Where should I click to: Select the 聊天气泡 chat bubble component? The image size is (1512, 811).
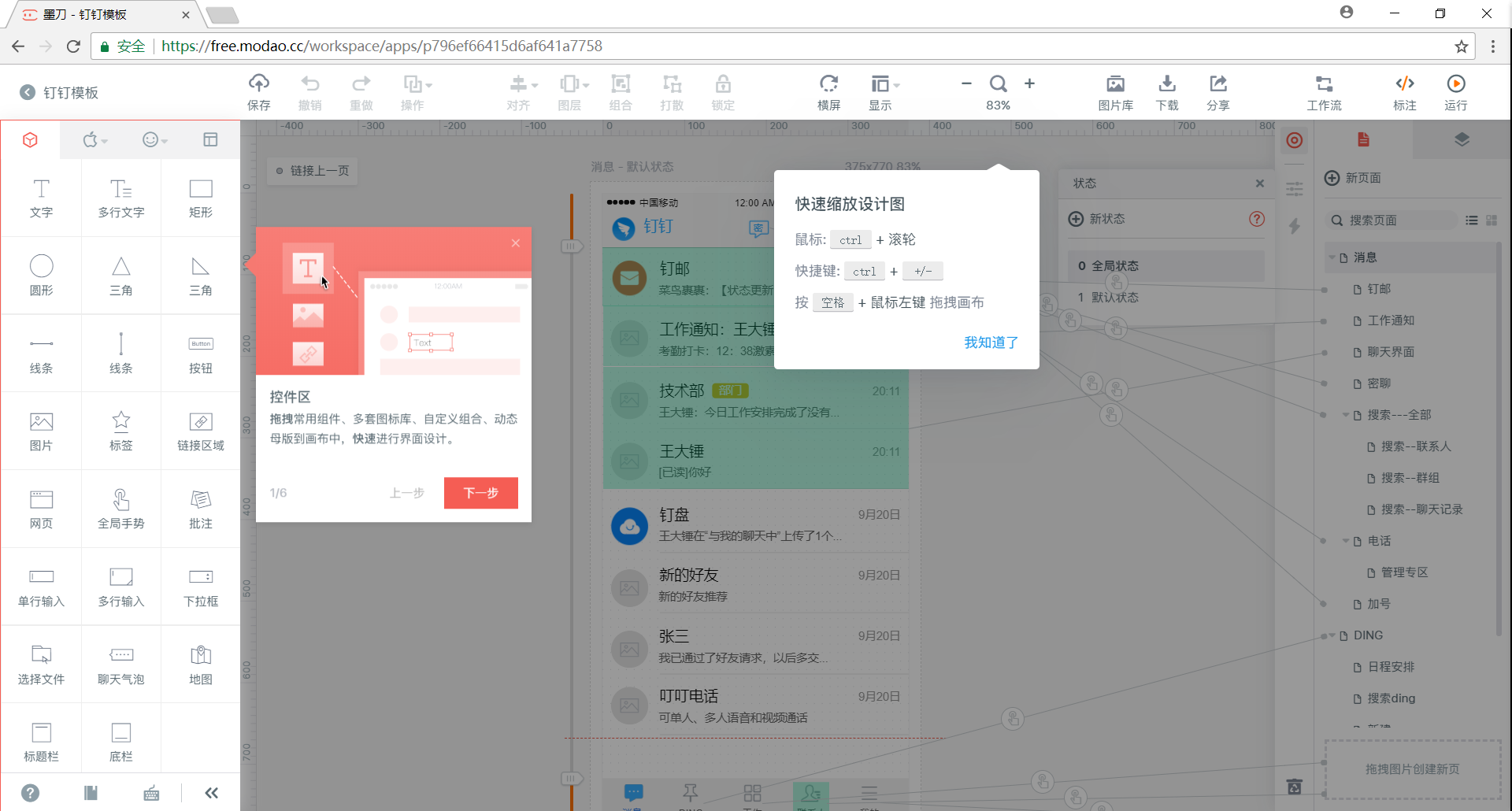coord(120,664)
